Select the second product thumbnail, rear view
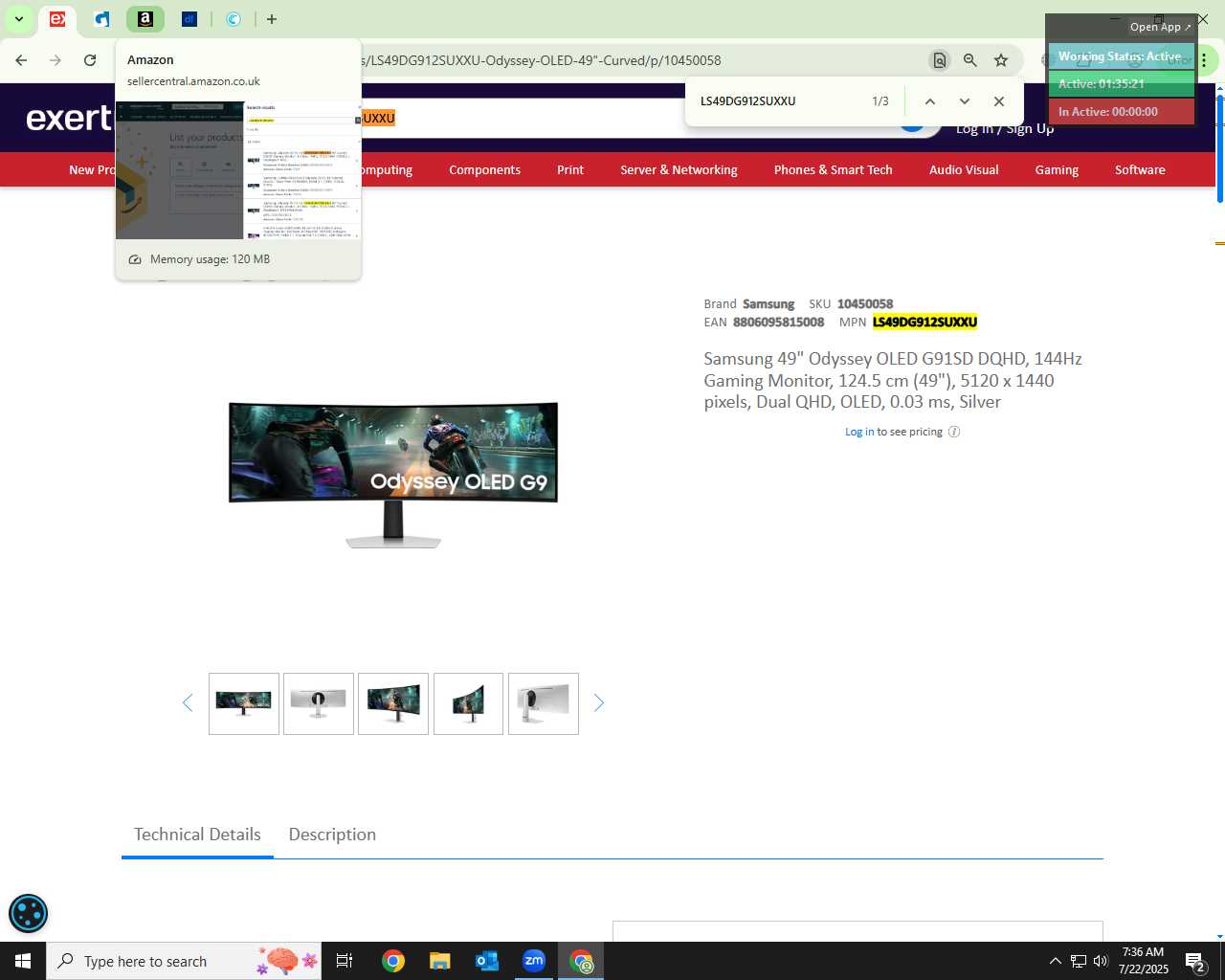This screenshot has width=1225, height=980. click(319, 703)
